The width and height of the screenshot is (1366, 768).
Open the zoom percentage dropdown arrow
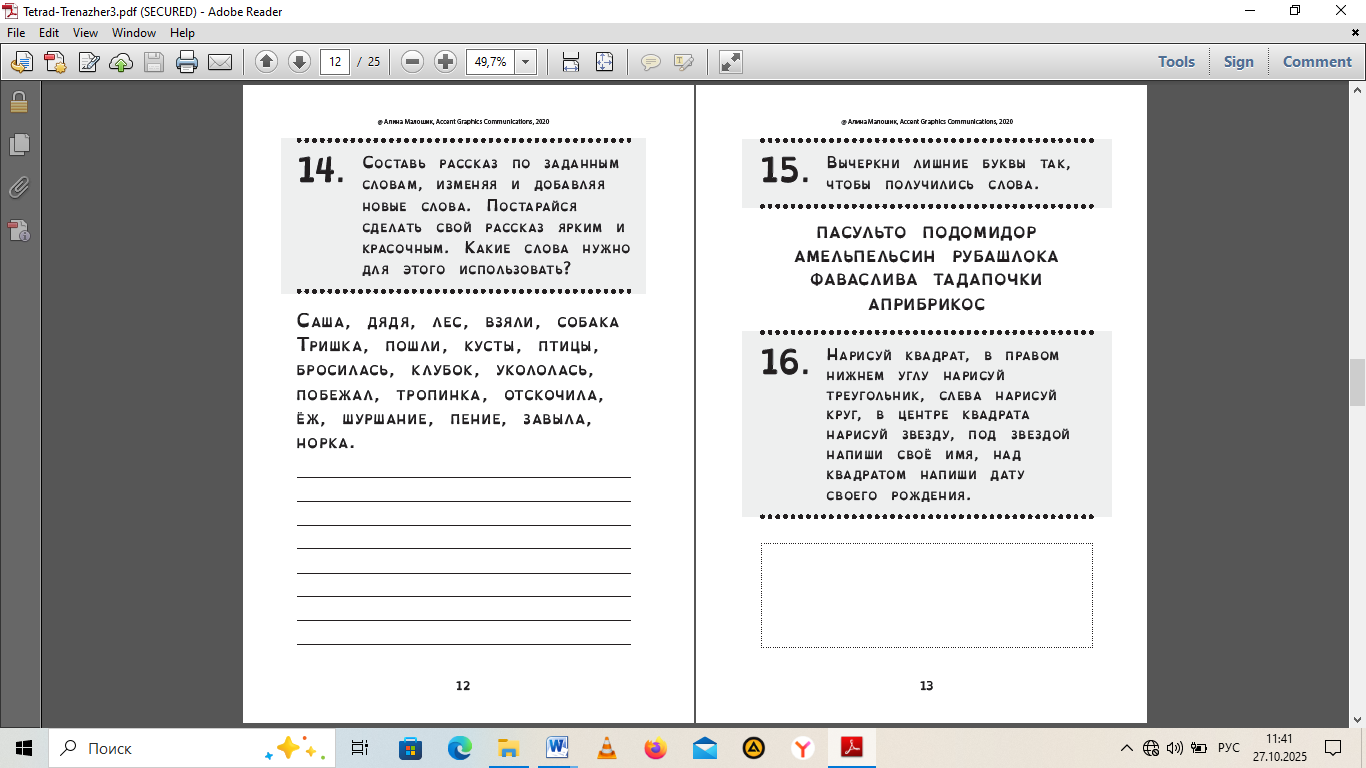click(526, 62)
